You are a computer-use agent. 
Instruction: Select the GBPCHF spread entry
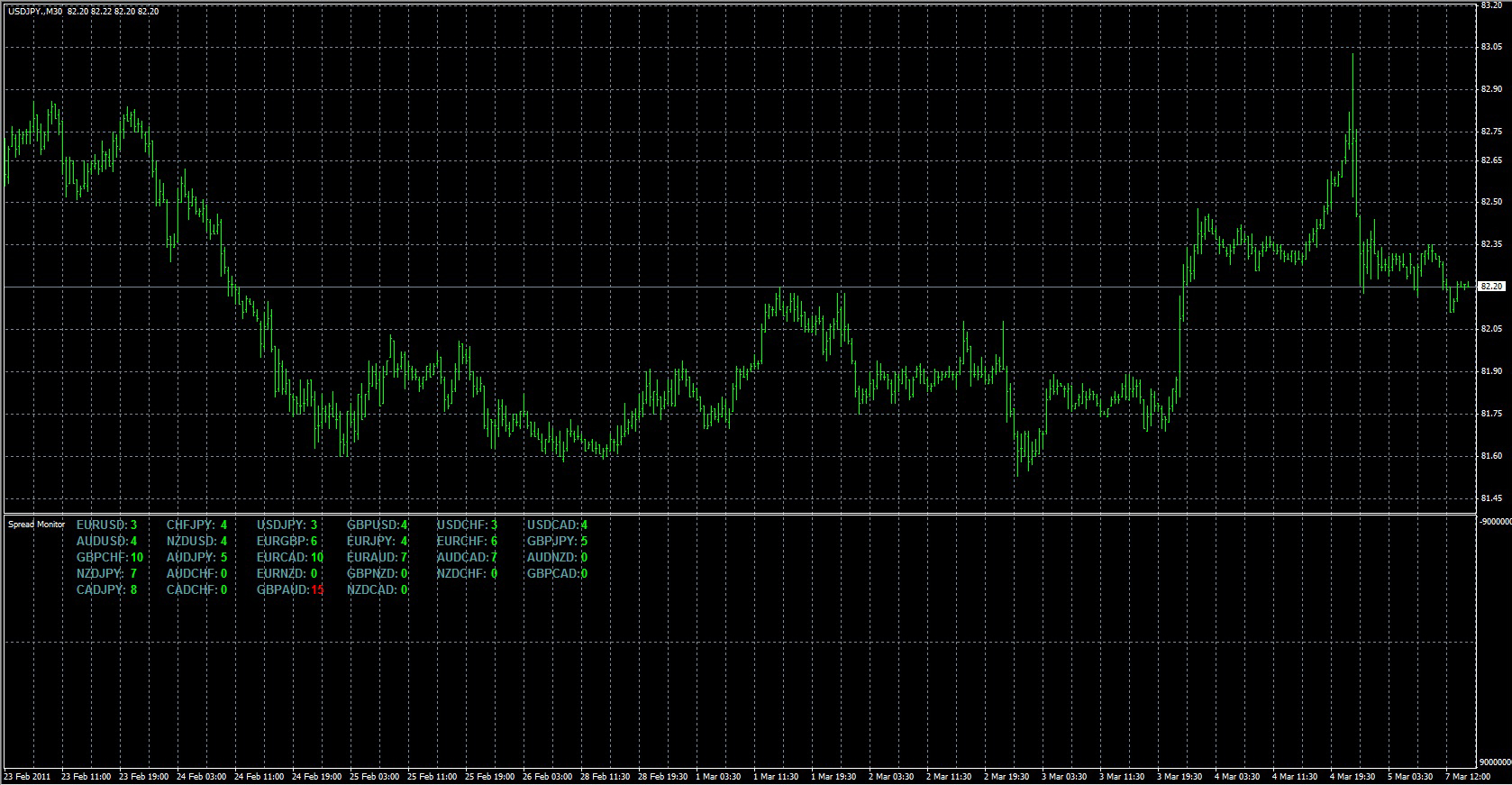109,557
